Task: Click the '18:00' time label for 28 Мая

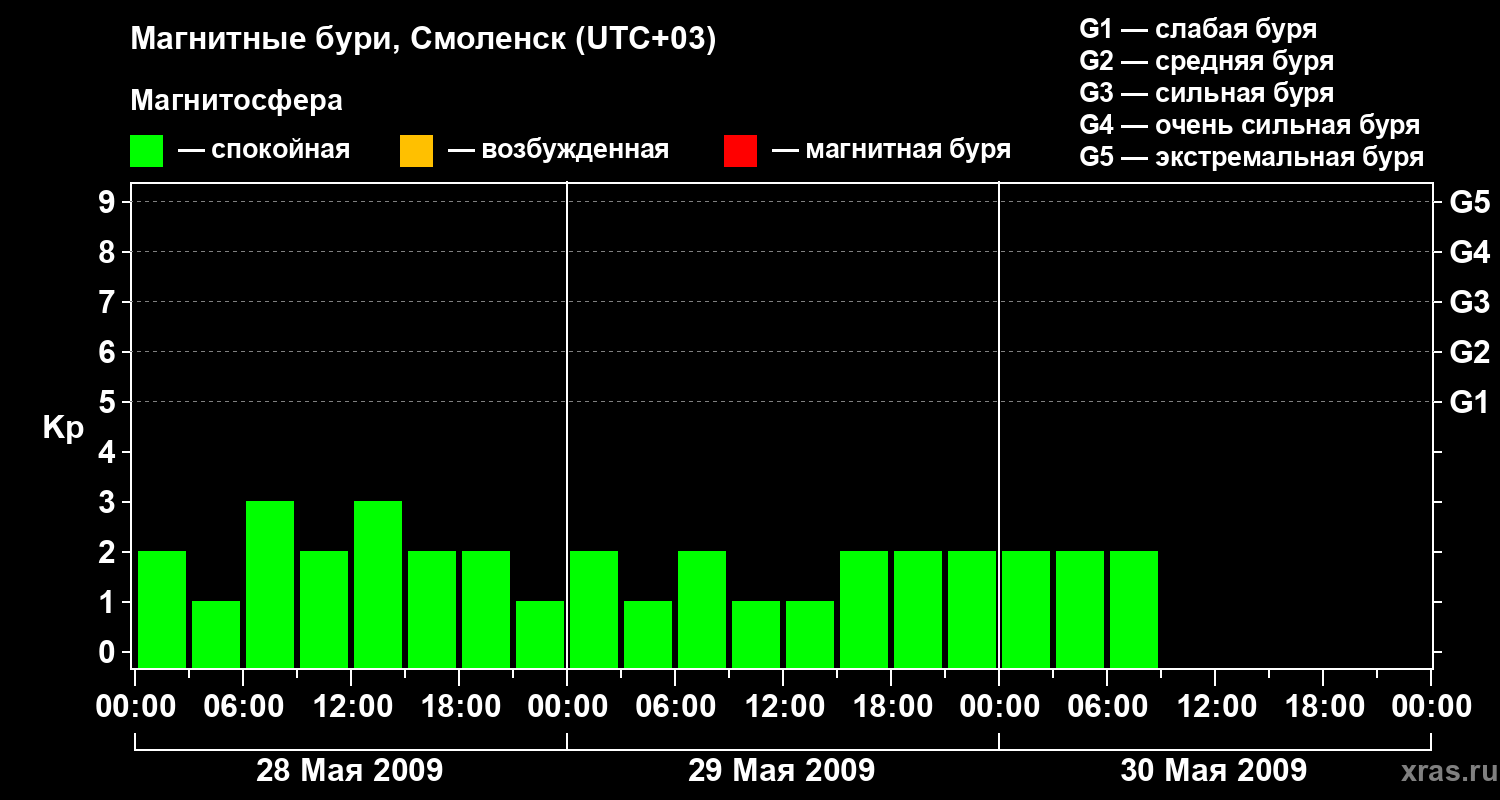Action: [459, 707]
